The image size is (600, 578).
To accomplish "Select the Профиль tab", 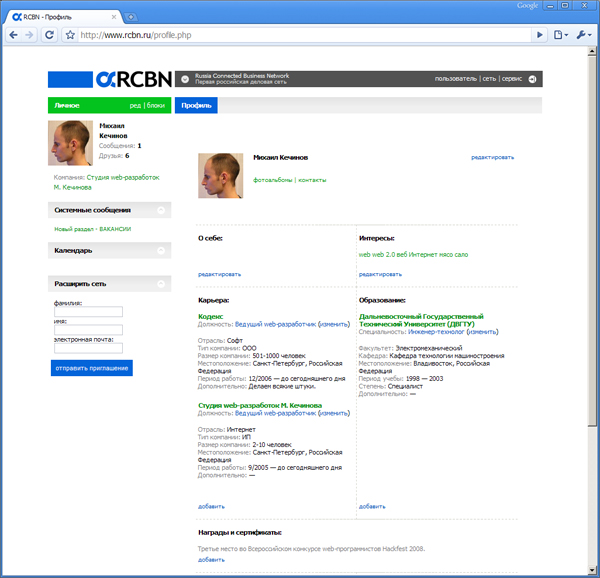I will [196, 106].
